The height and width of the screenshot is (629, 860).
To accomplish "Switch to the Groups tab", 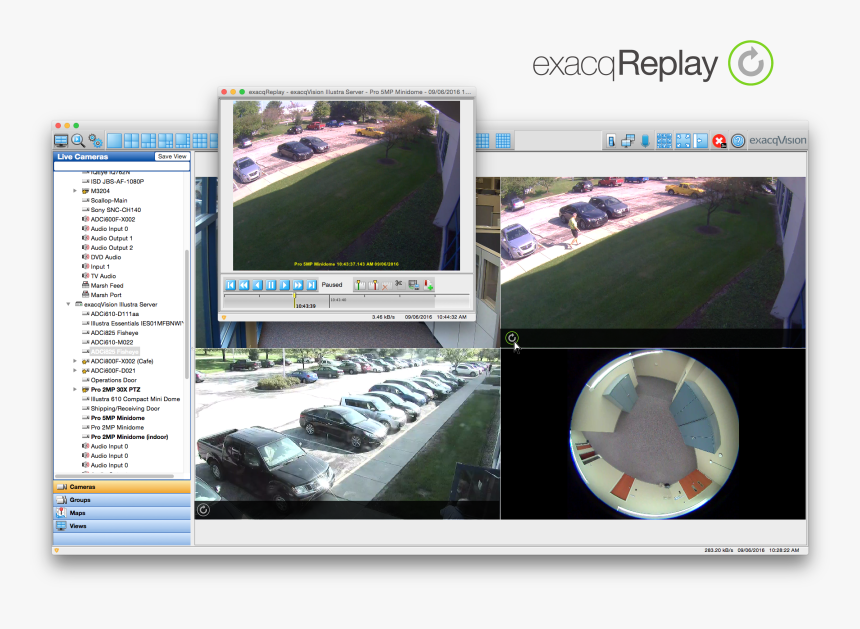I will tap(122, 500).
